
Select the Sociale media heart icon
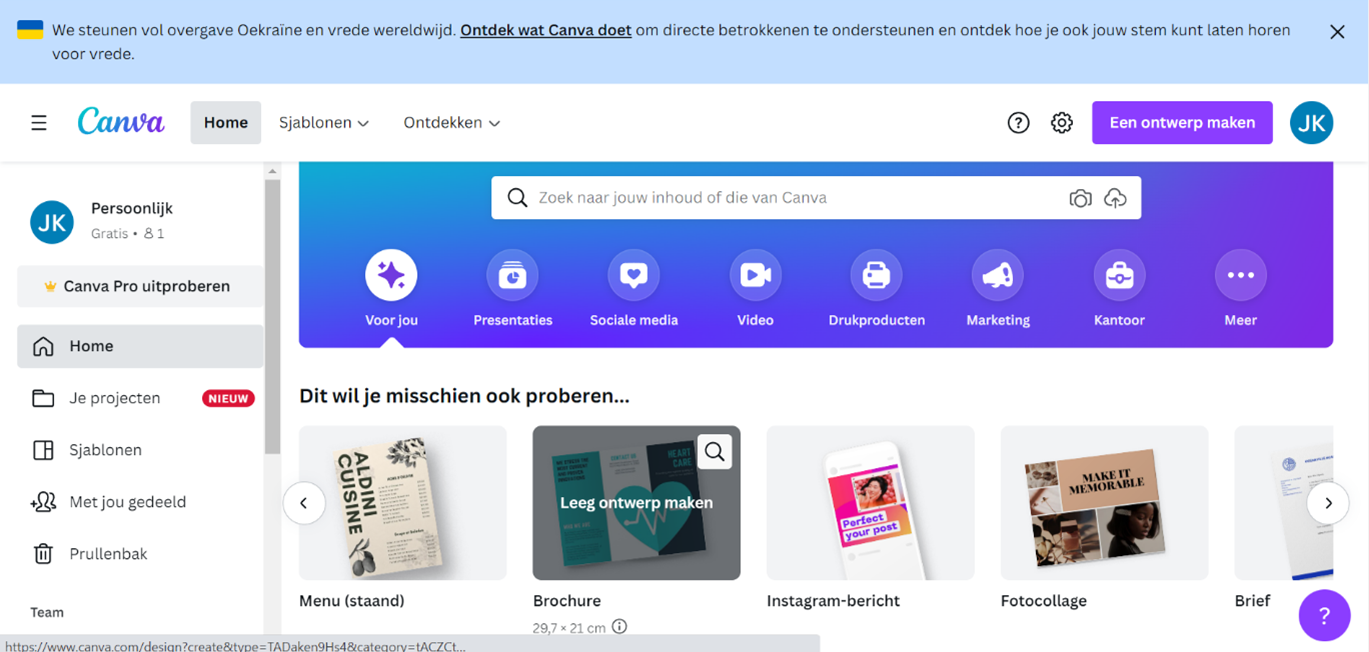(633, 274)
